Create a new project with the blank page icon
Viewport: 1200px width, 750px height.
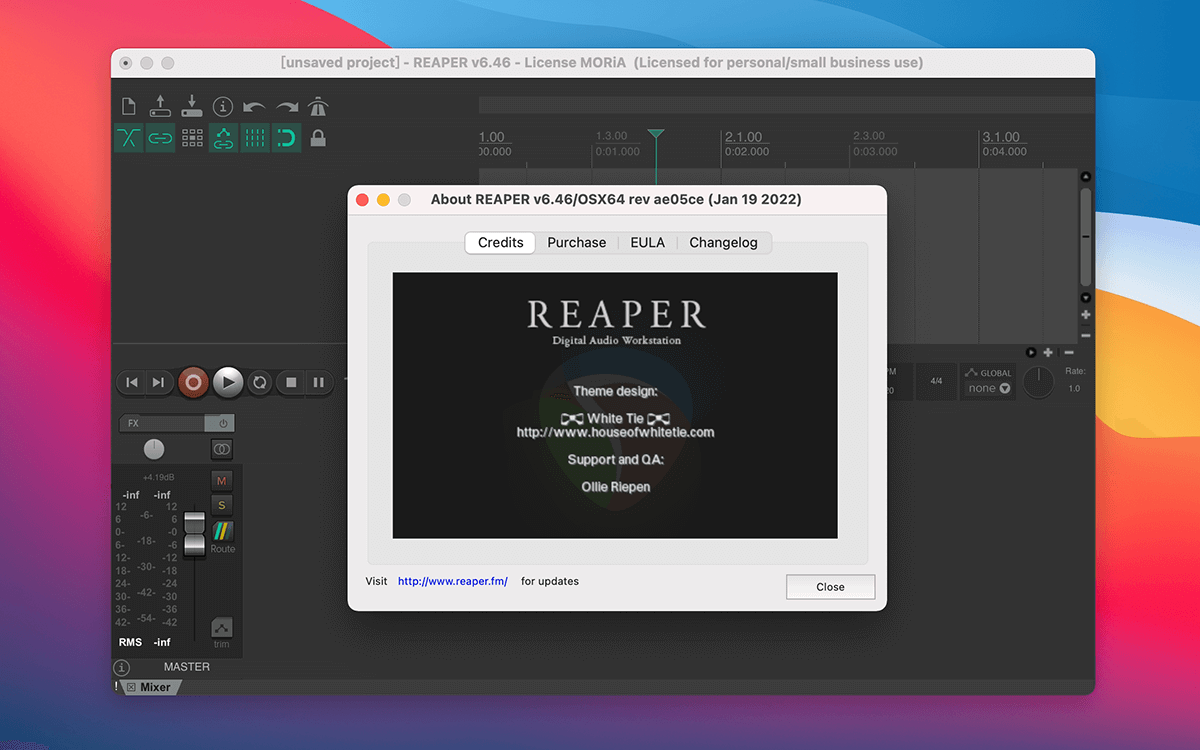(x=128, y=106)
